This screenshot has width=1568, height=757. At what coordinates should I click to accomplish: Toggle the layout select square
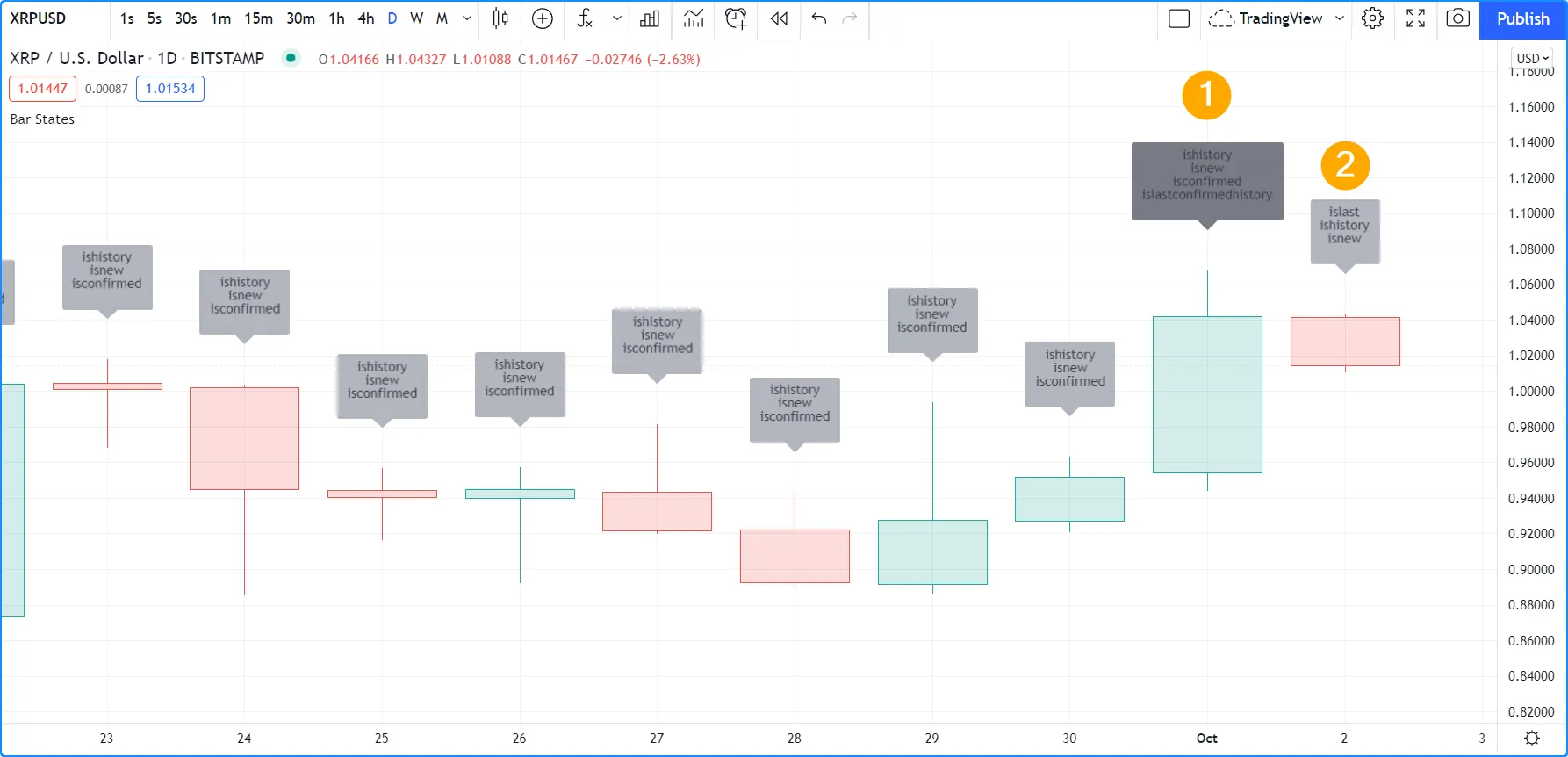[1179, 18]
